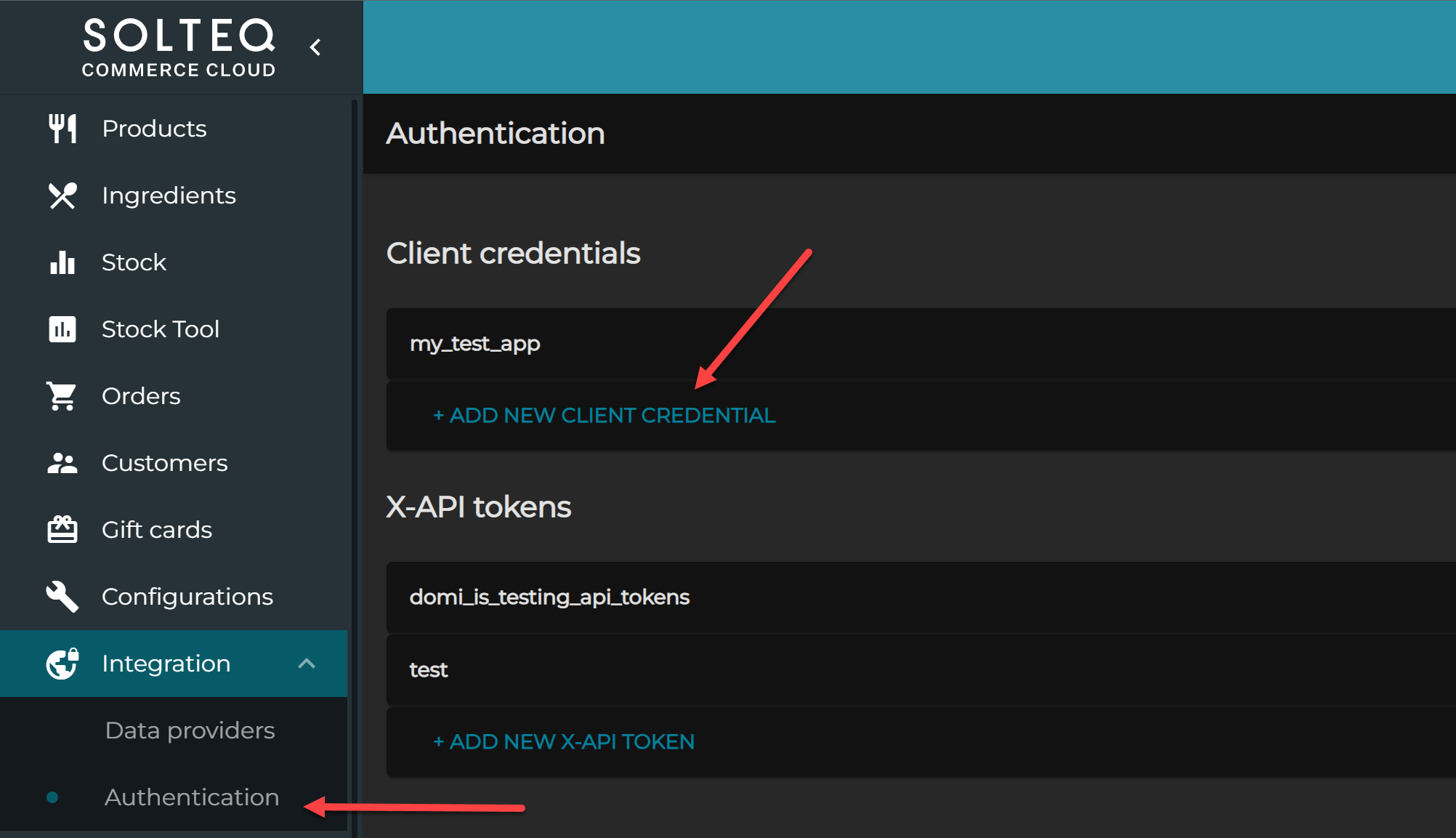Navigate to Authentication in the sidebar

(191, 797)
